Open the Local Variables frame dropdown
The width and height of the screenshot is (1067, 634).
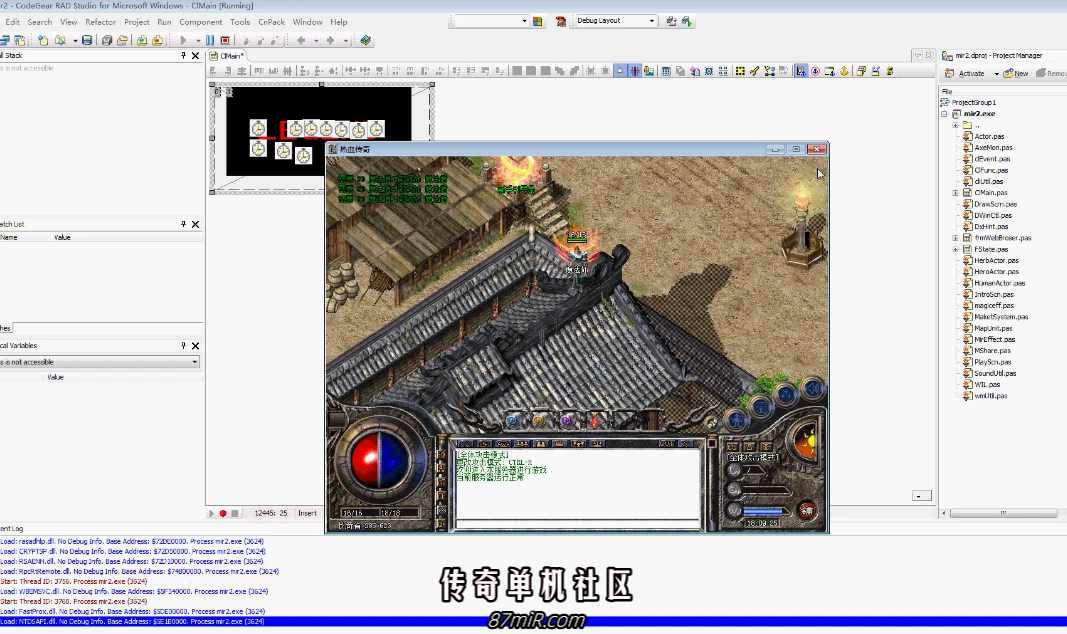point(195,362)
